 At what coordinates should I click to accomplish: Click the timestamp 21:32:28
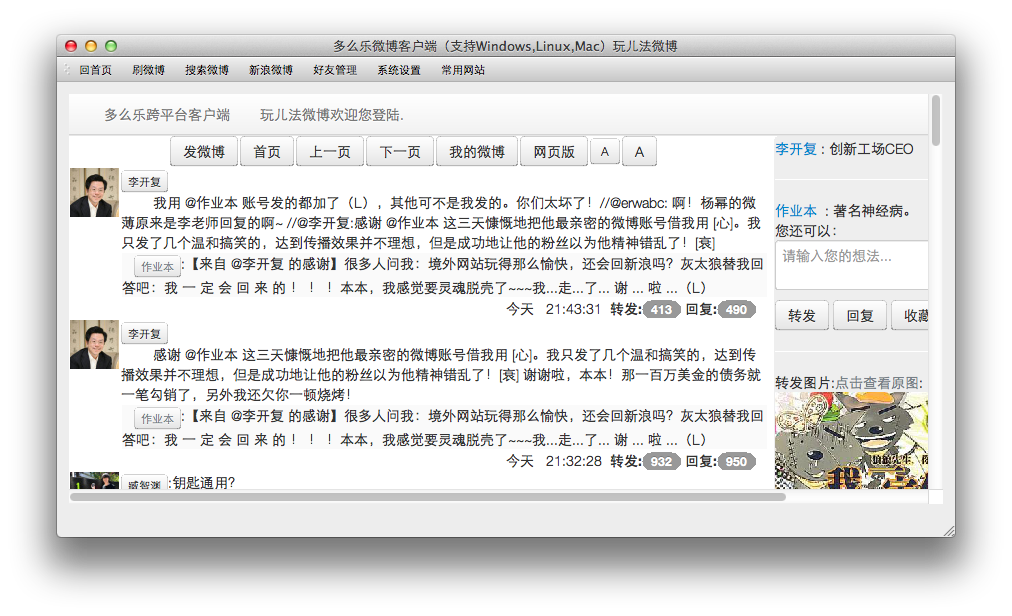coord(573,462)
